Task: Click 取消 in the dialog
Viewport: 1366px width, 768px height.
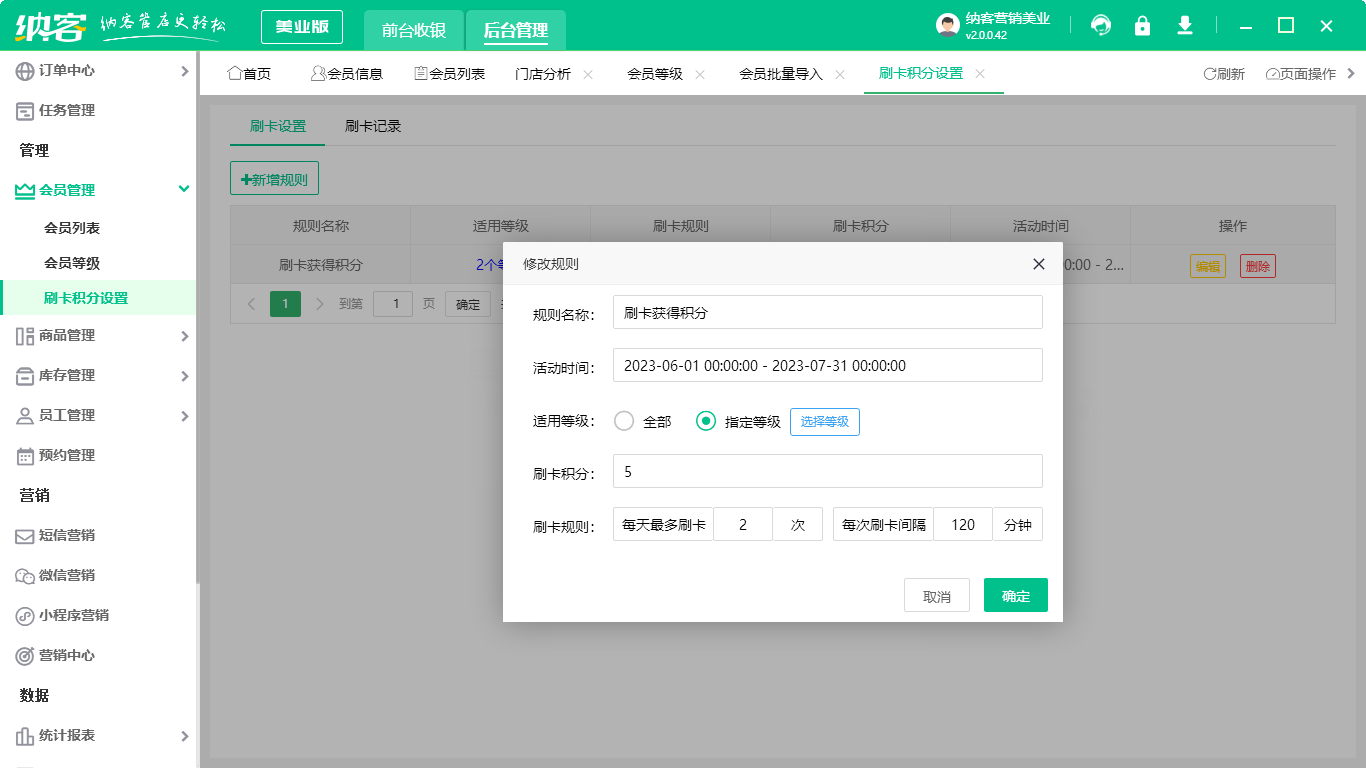Action: click(937, 595)
